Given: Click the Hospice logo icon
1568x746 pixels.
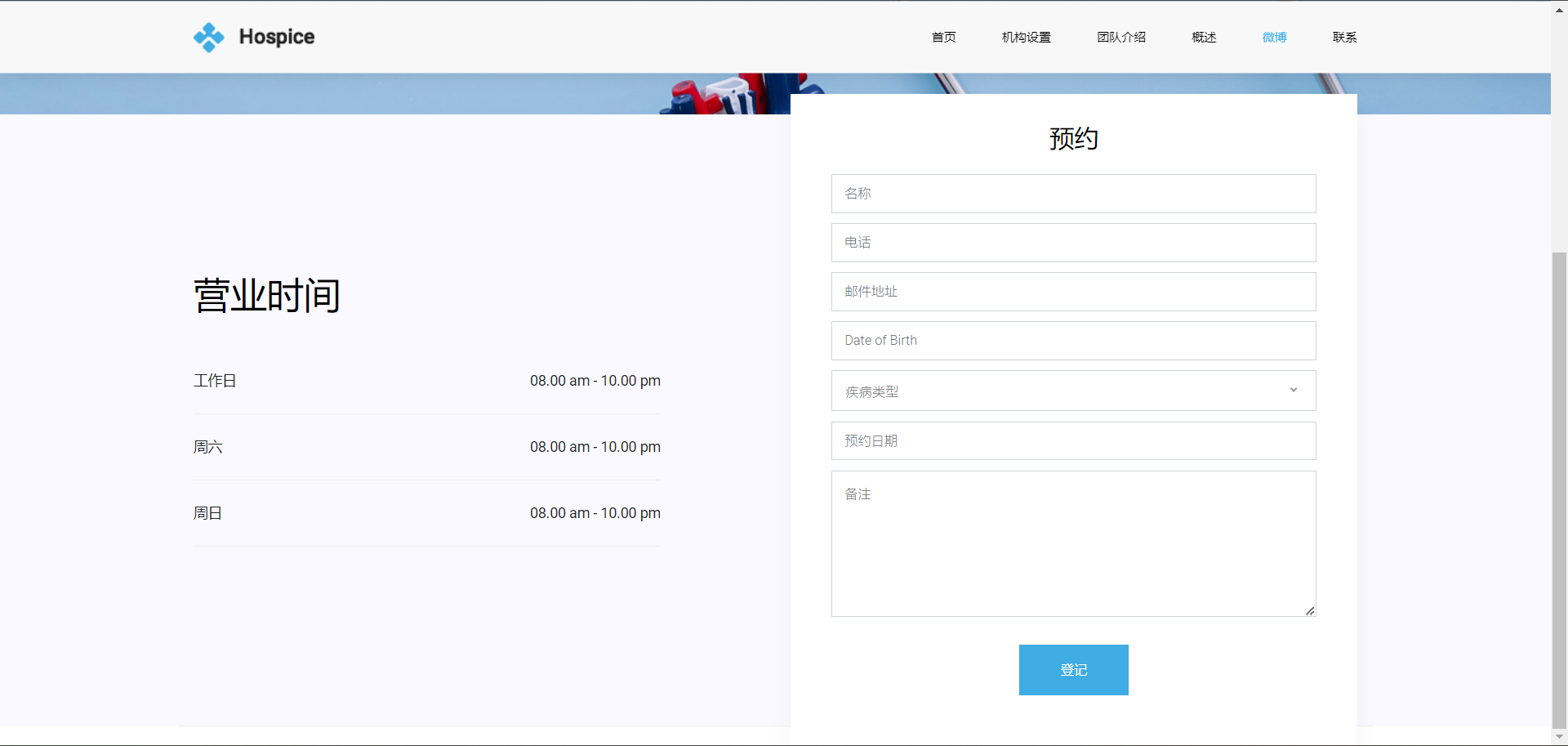Looking at the screenshot, I should (209, 37).
